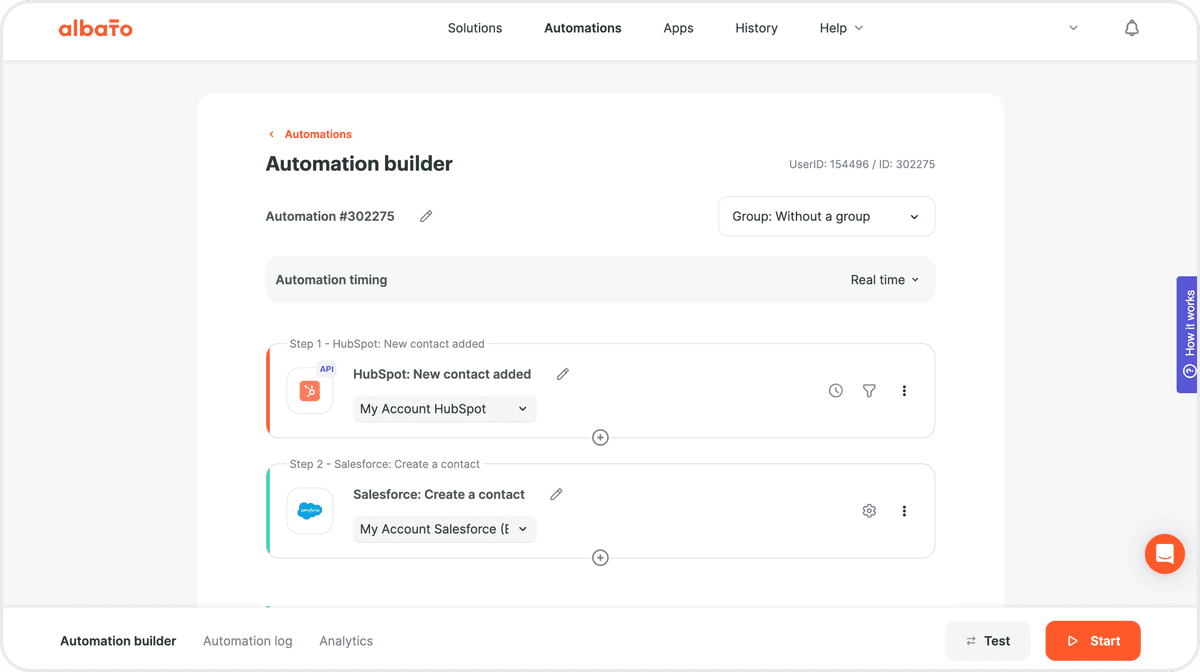Open the How it works side tab
This screenshot has height=672, width=1200.
pyautogui.click(x=1188, y=334)
